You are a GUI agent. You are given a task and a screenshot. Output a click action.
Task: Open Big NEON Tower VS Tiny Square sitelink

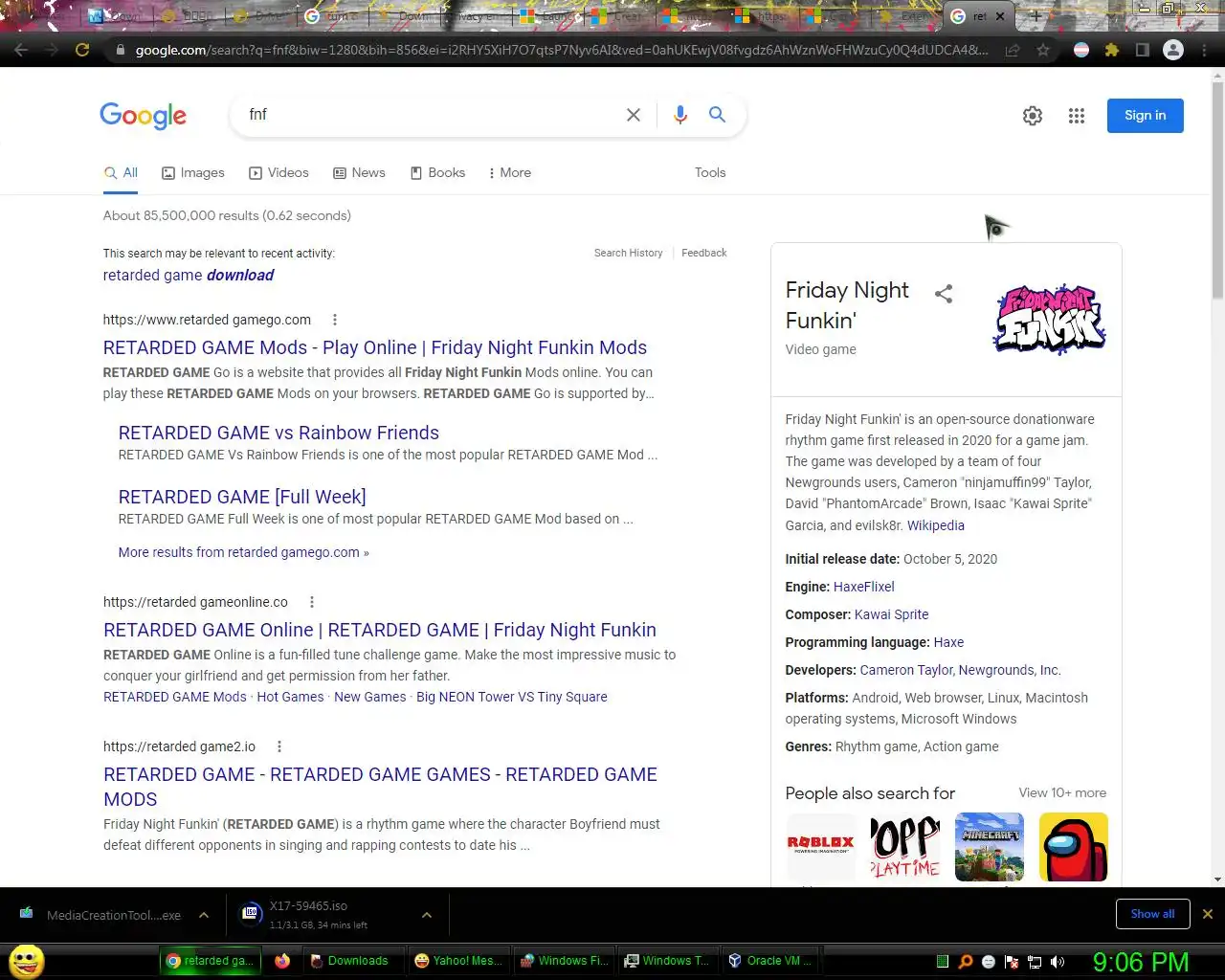pos(512,697)
